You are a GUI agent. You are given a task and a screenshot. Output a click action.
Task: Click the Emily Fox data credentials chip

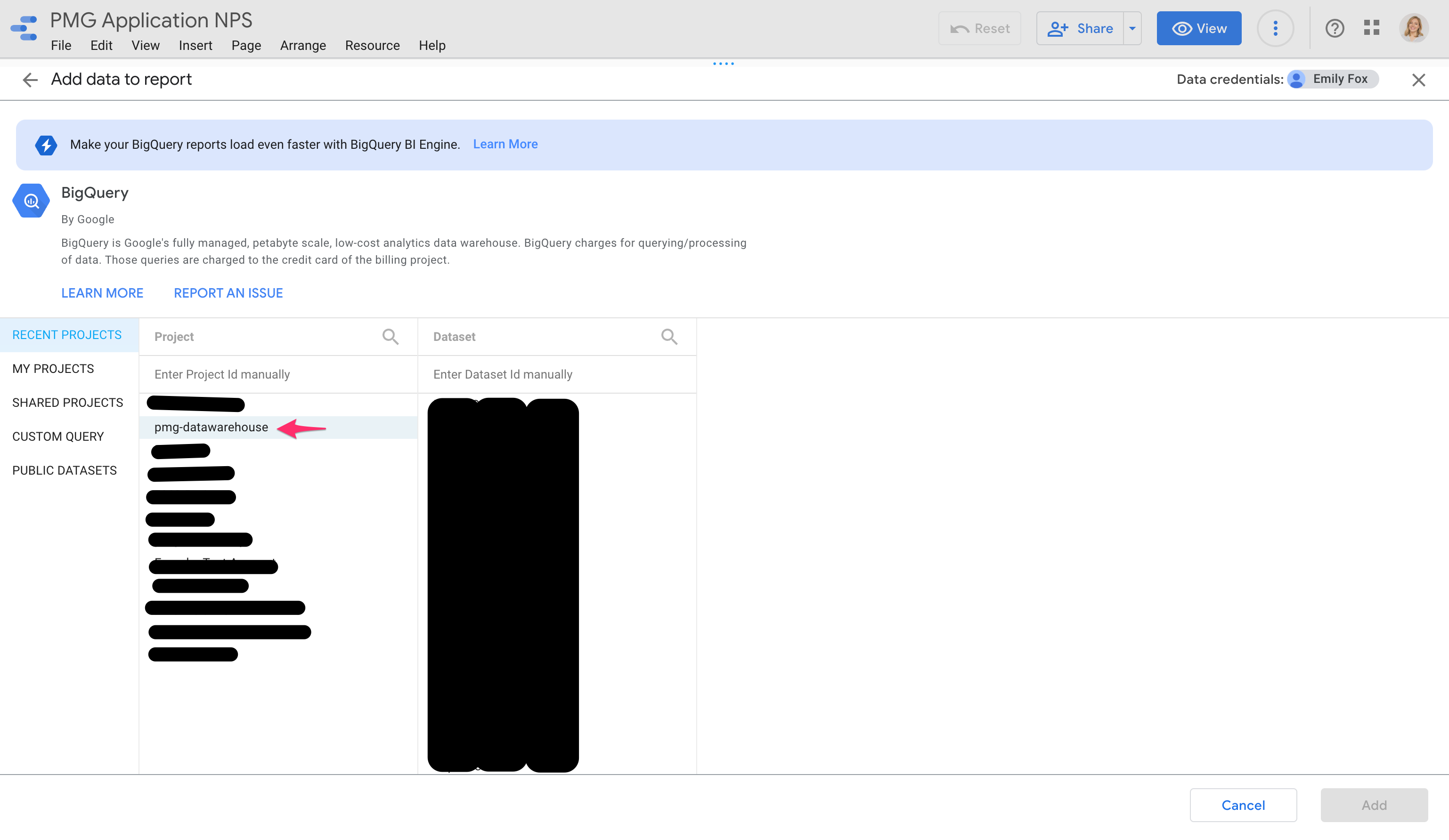[x=1332, y=79]
